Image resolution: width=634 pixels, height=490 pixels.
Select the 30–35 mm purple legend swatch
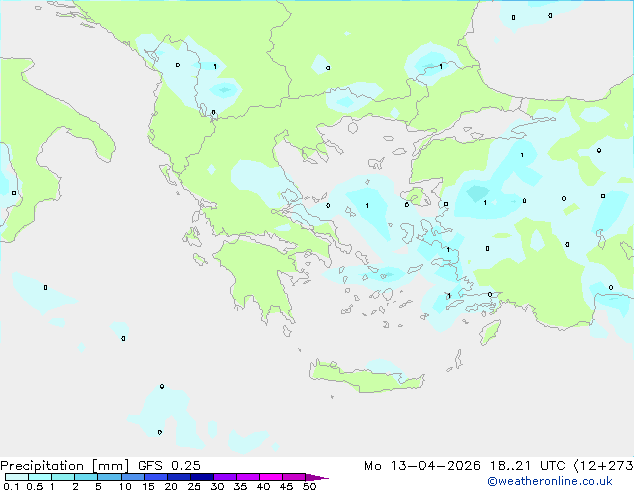coord(225,477)
